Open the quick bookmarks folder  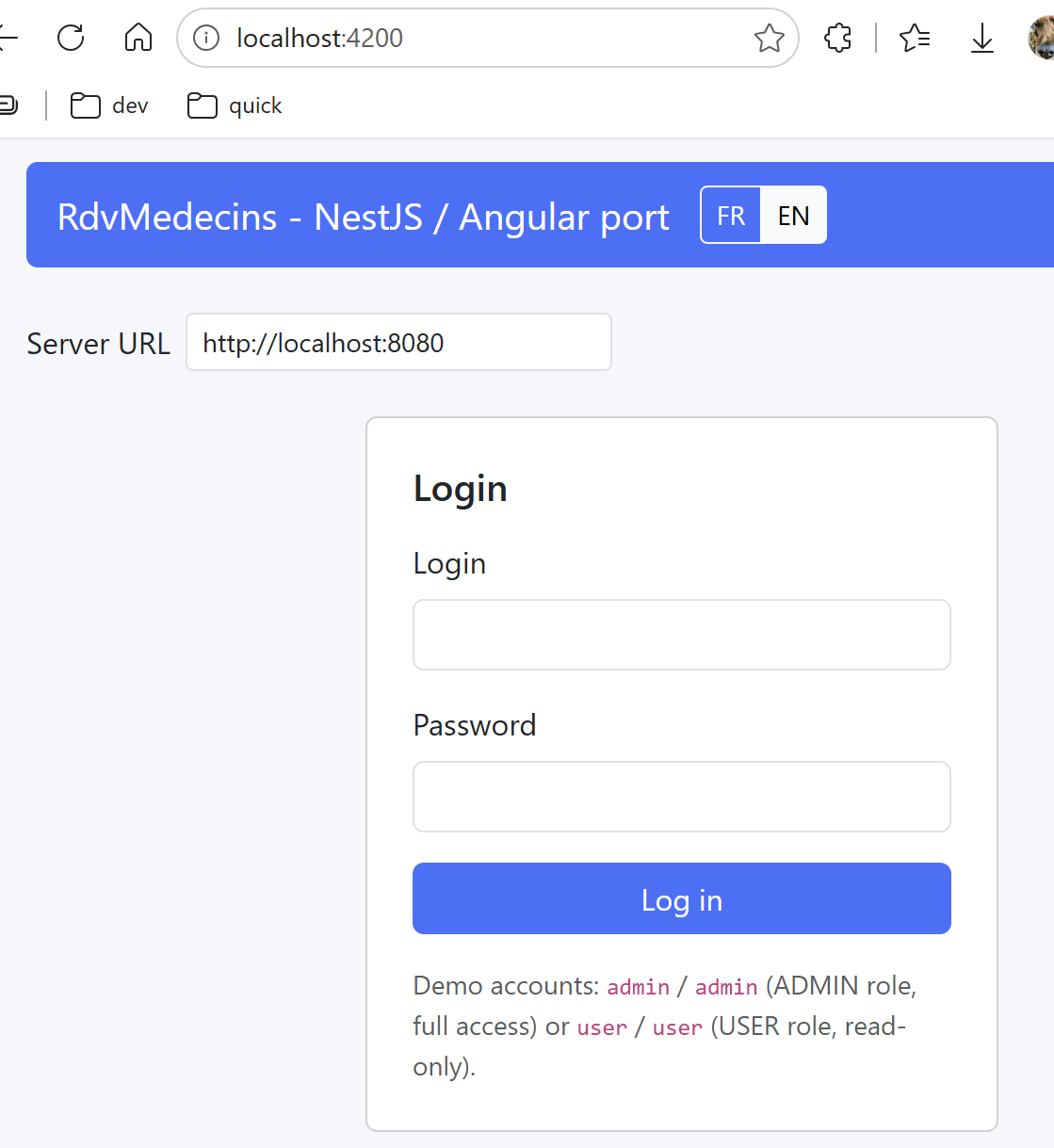[235, 105]
